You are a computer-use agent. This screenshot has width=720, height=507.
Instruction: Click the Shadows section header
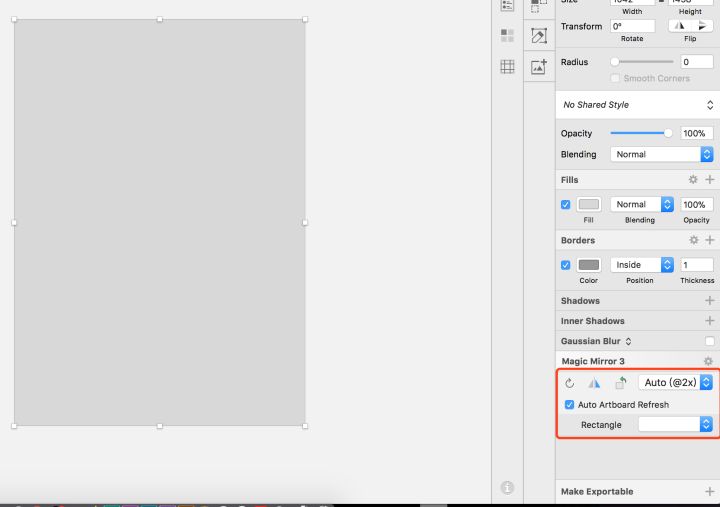[x=580, y=301]
